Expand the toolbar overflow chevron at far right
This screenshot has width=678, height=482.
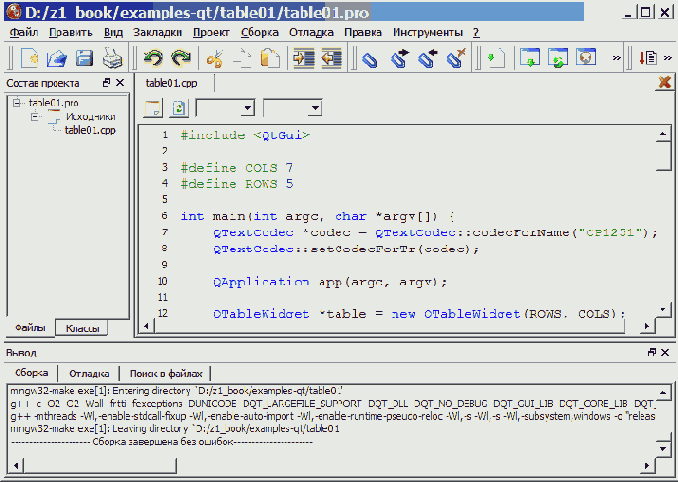pyautogui.click(x=667, y=59)
